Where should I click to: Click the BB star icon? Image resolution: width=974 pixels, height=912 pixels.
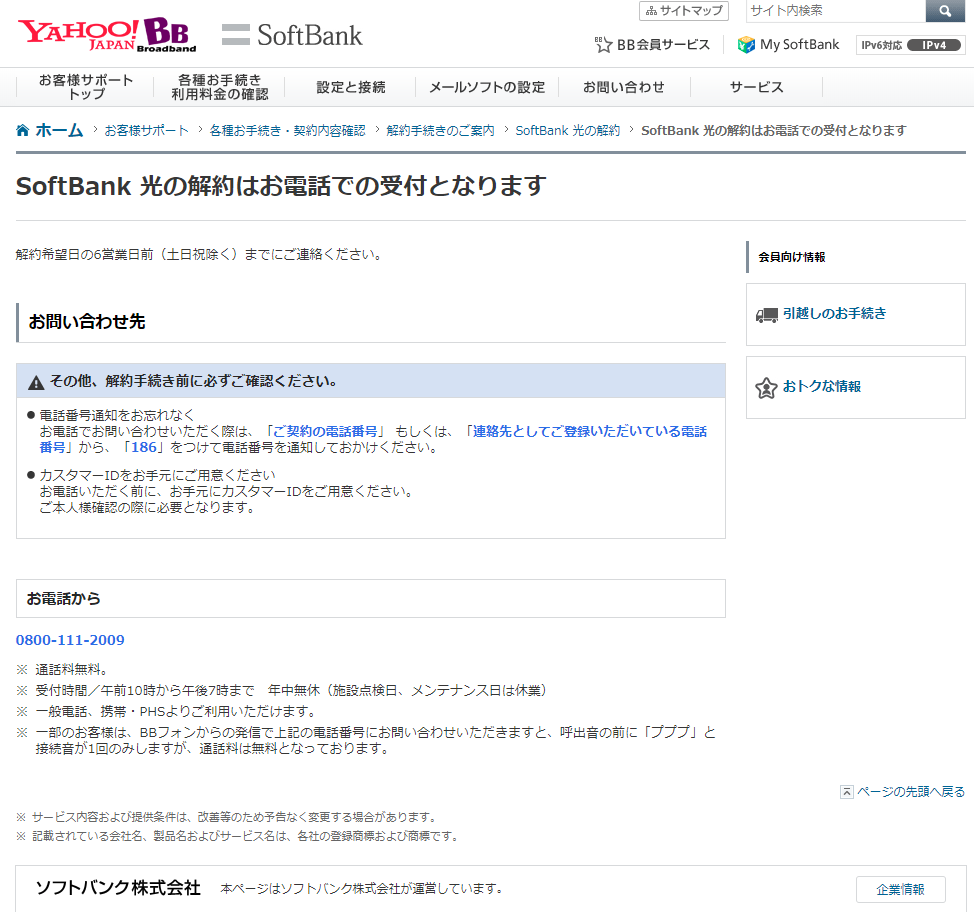point(603,45)
